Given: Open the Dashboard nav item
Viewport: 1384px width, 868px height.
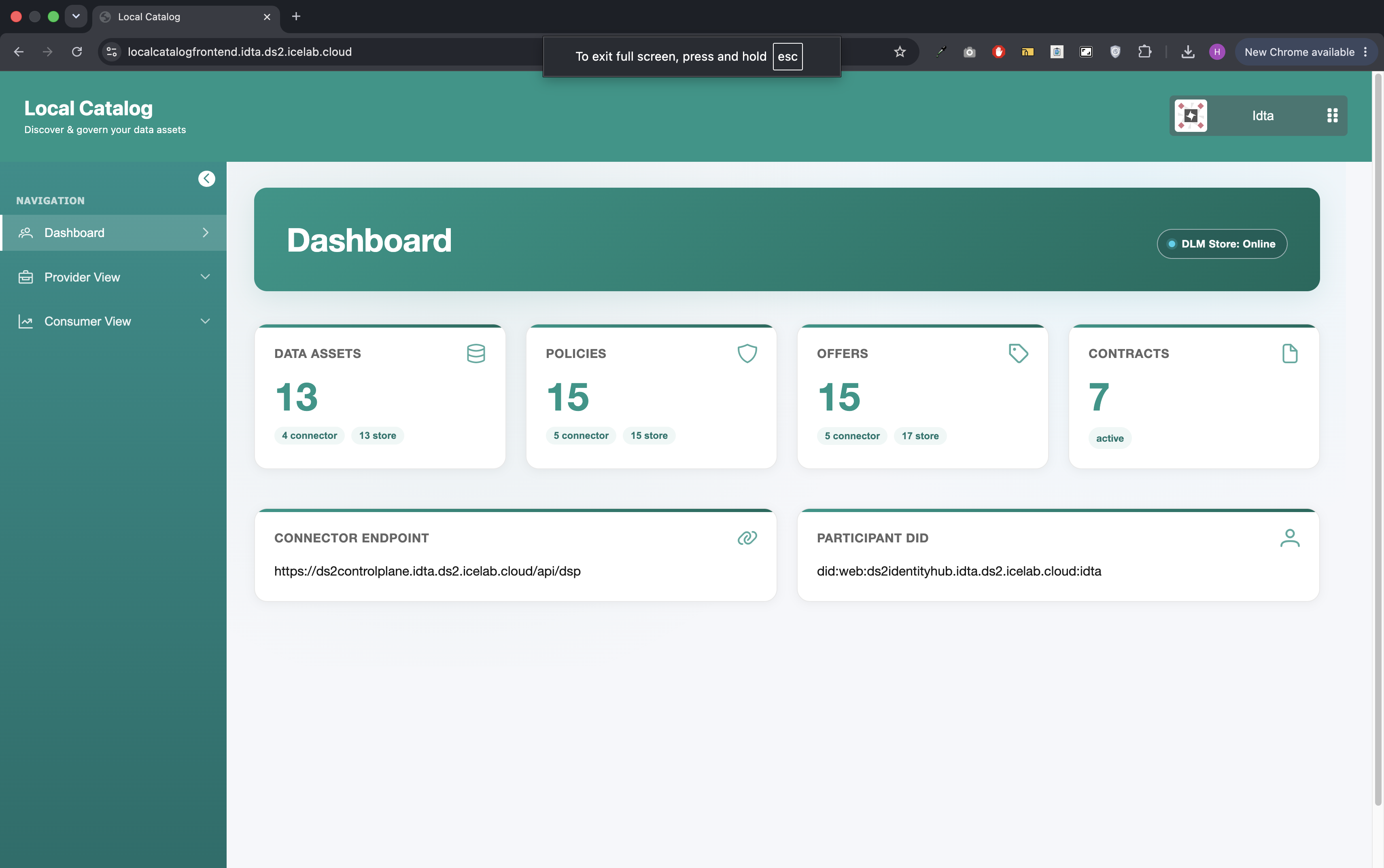Looking at the screenshot, I should (x=114, y=233).
